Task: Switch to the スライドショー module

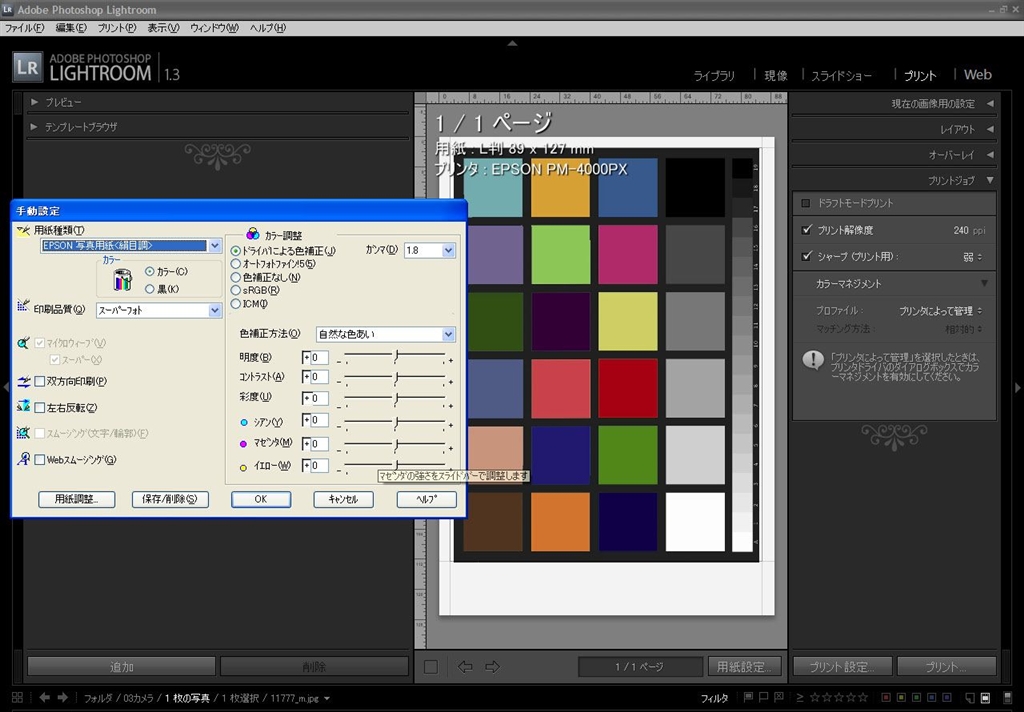Action: point(841,75)
